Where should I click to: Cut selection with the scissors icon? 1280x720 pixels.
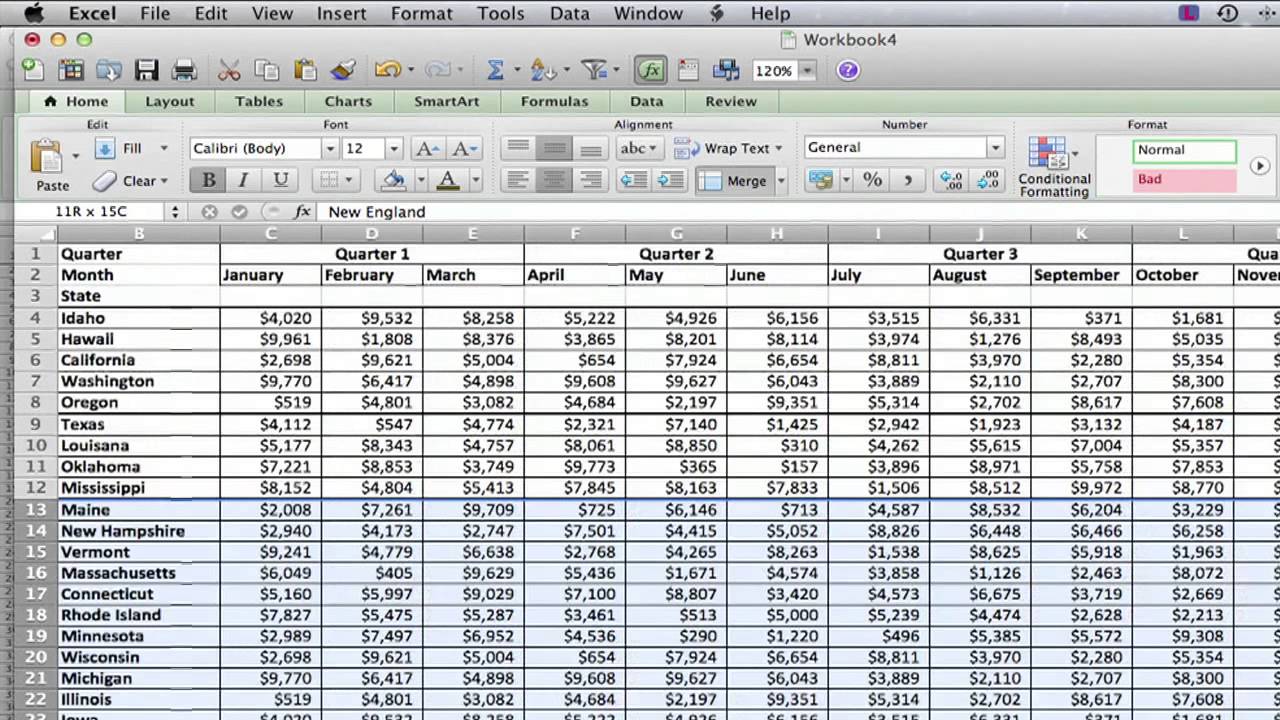point(229,70)
